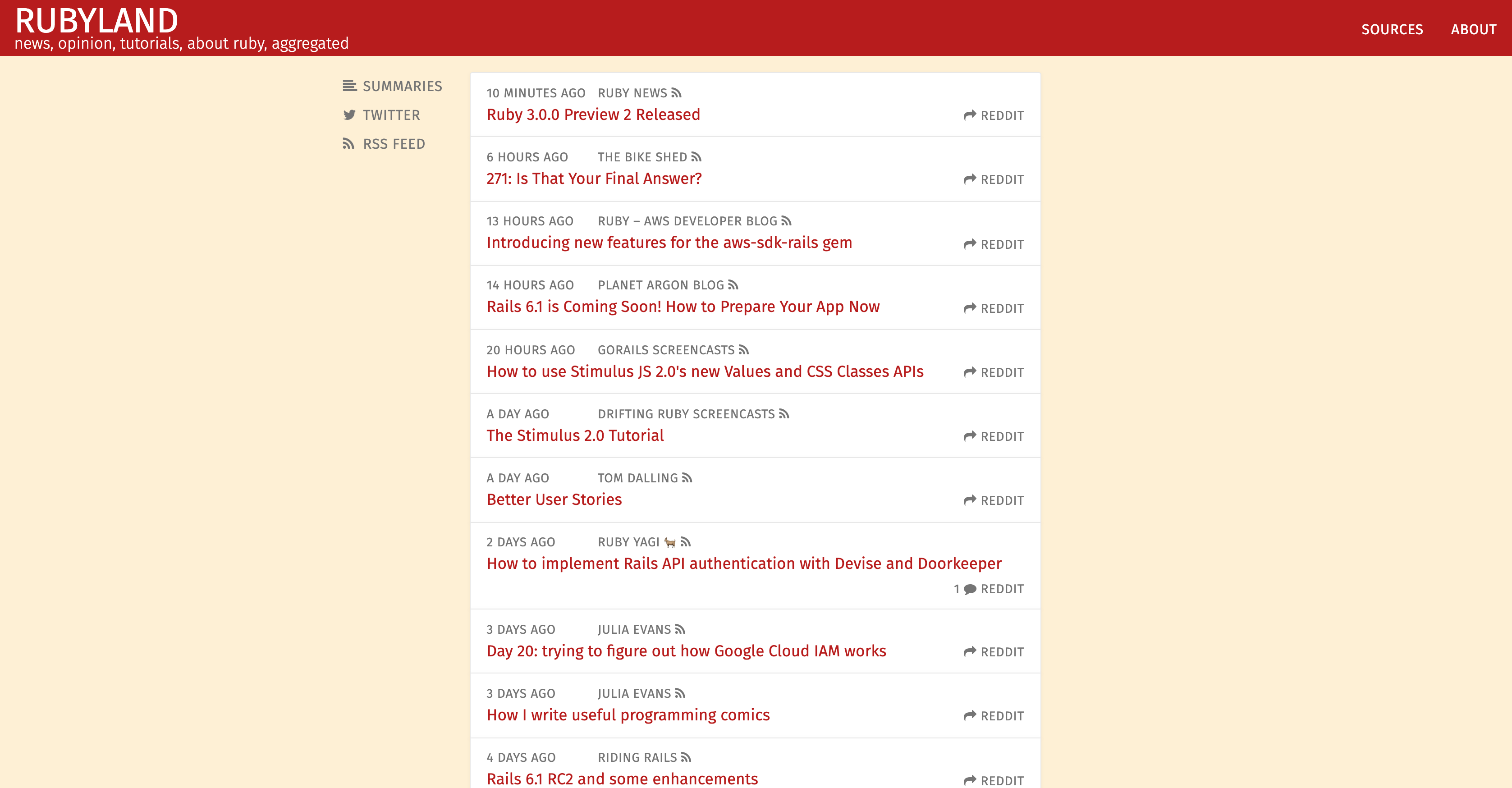Open RSS icon beside Day 20 Julia Evans
Screen dimensions: 1512x788
click(x=680, y=629)
